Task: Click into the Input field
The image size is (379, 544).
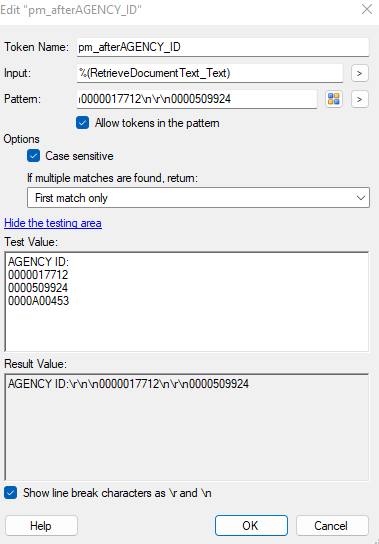Action: point(210,73)
